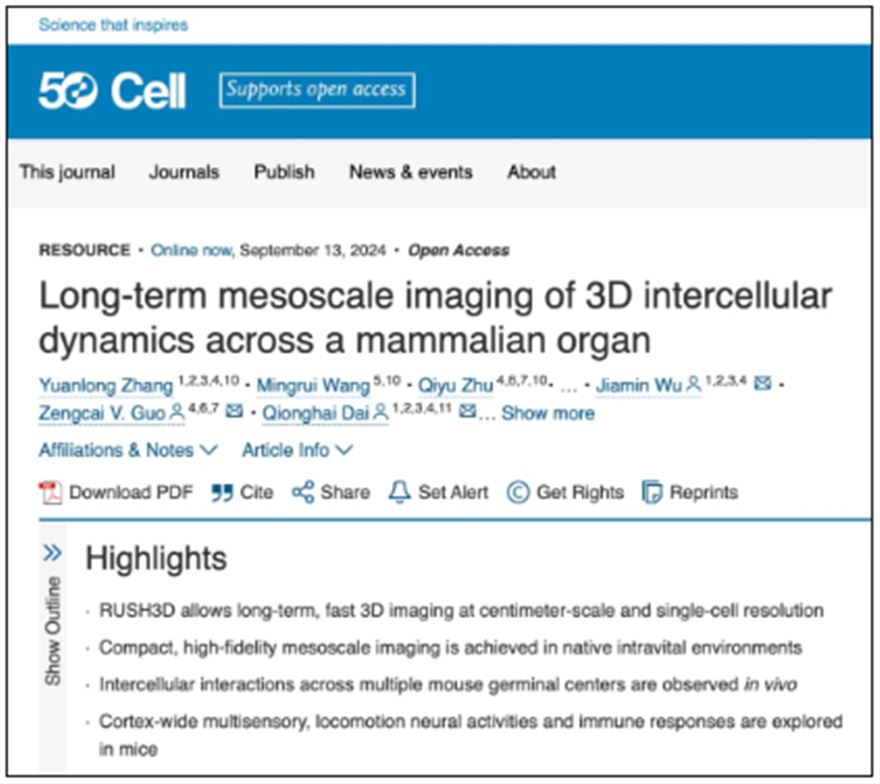Show more authors in the list

coord(547,413)
